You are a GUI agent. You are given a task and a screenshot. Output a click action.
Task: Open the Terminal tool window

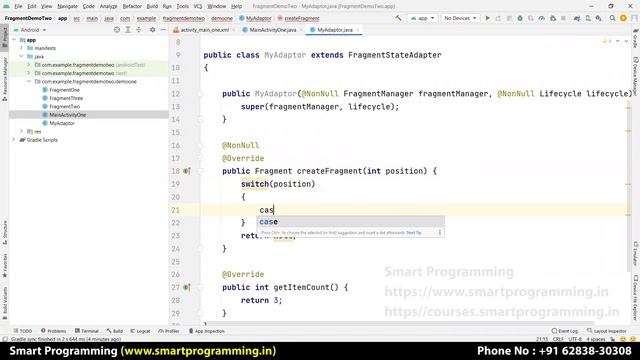[x=87, y=331]
